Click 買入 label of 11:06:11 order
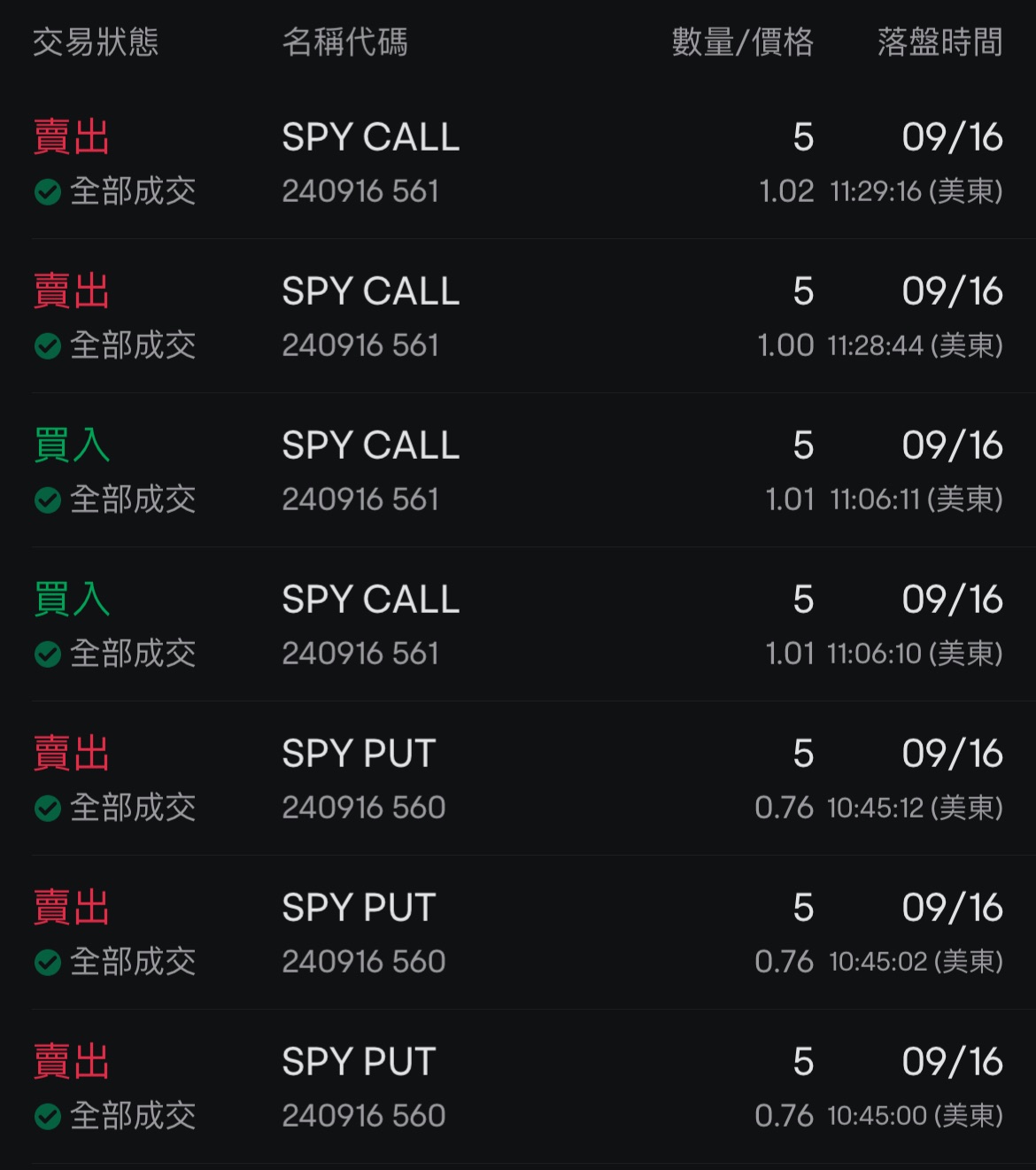1036x1170 pixels. coord(72,446)
